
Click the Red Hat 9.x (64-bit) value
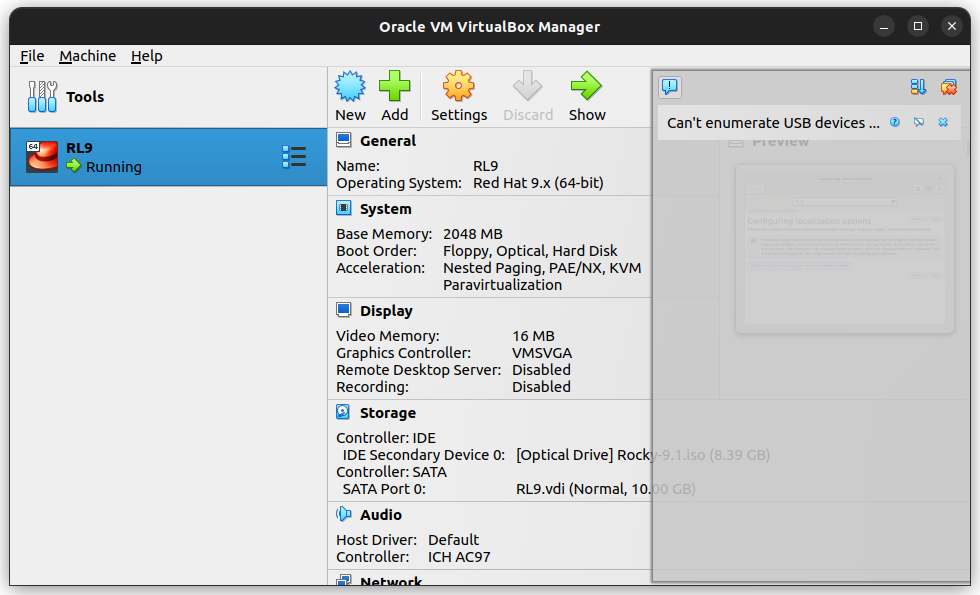(x=538, y=182)
